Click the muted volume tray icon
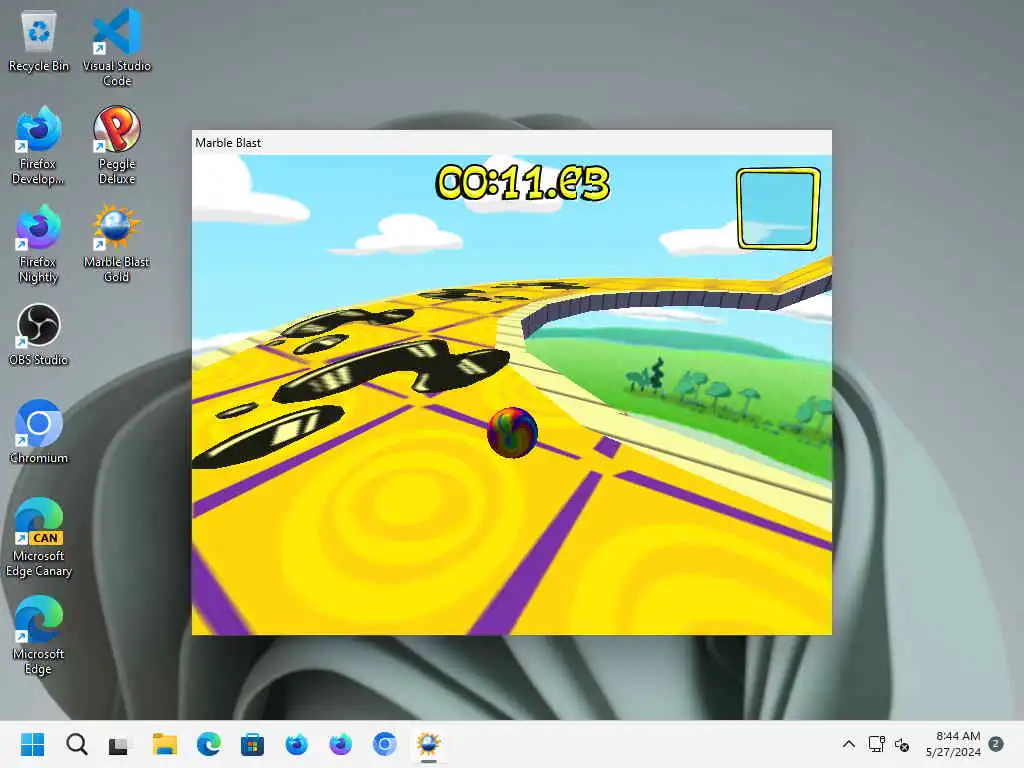 (x=902, y=744)
